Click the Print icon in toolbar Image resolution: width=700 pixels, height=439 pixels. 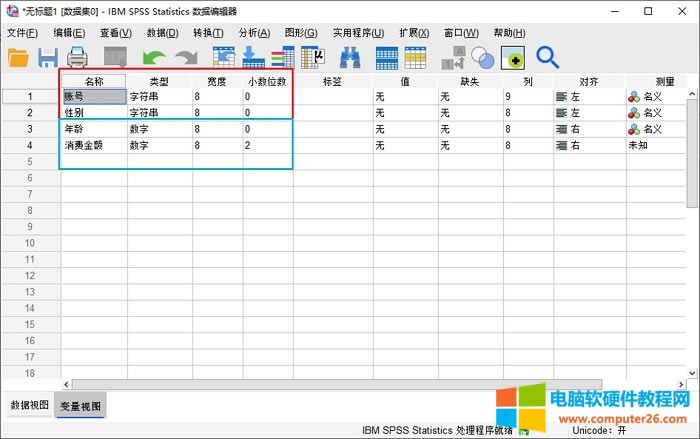(x=78, y=57)
